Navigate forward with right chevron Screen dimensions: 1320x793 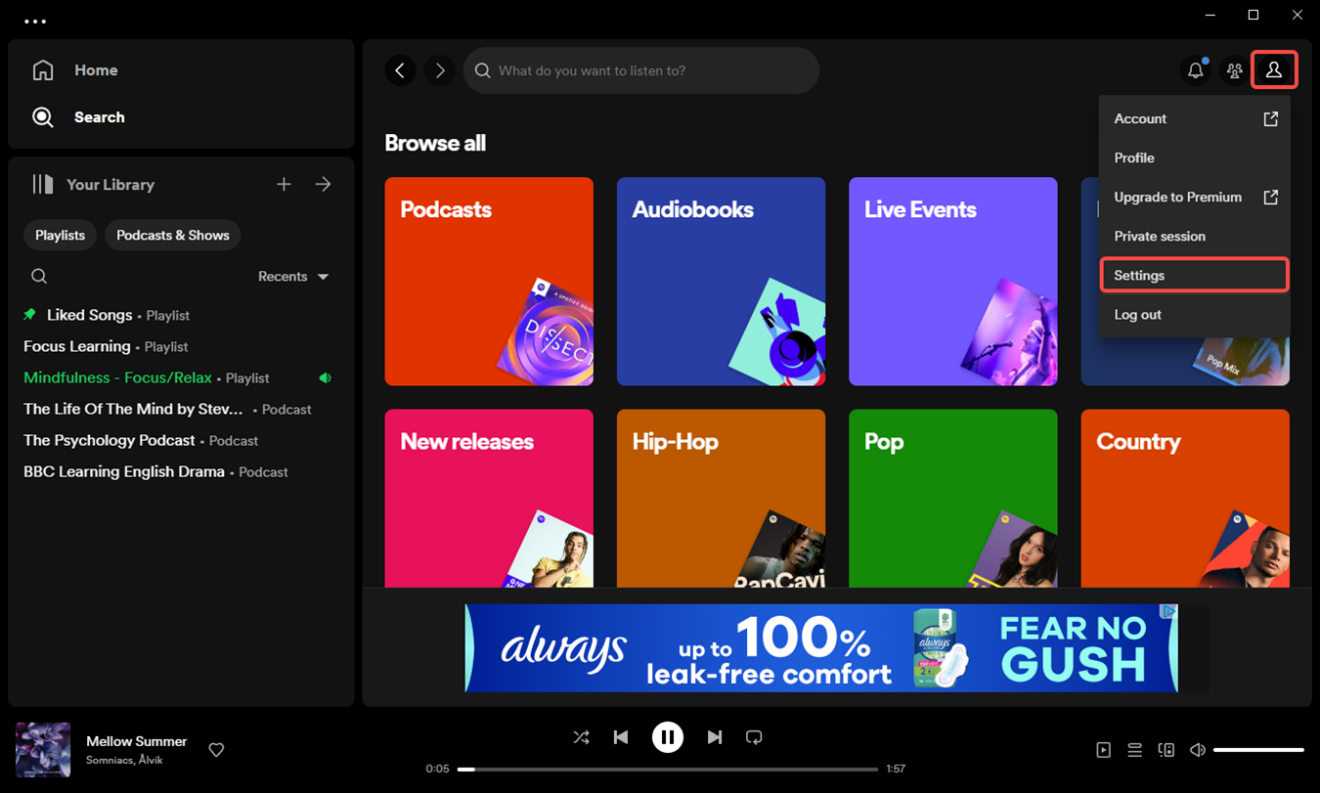[439, 70]
